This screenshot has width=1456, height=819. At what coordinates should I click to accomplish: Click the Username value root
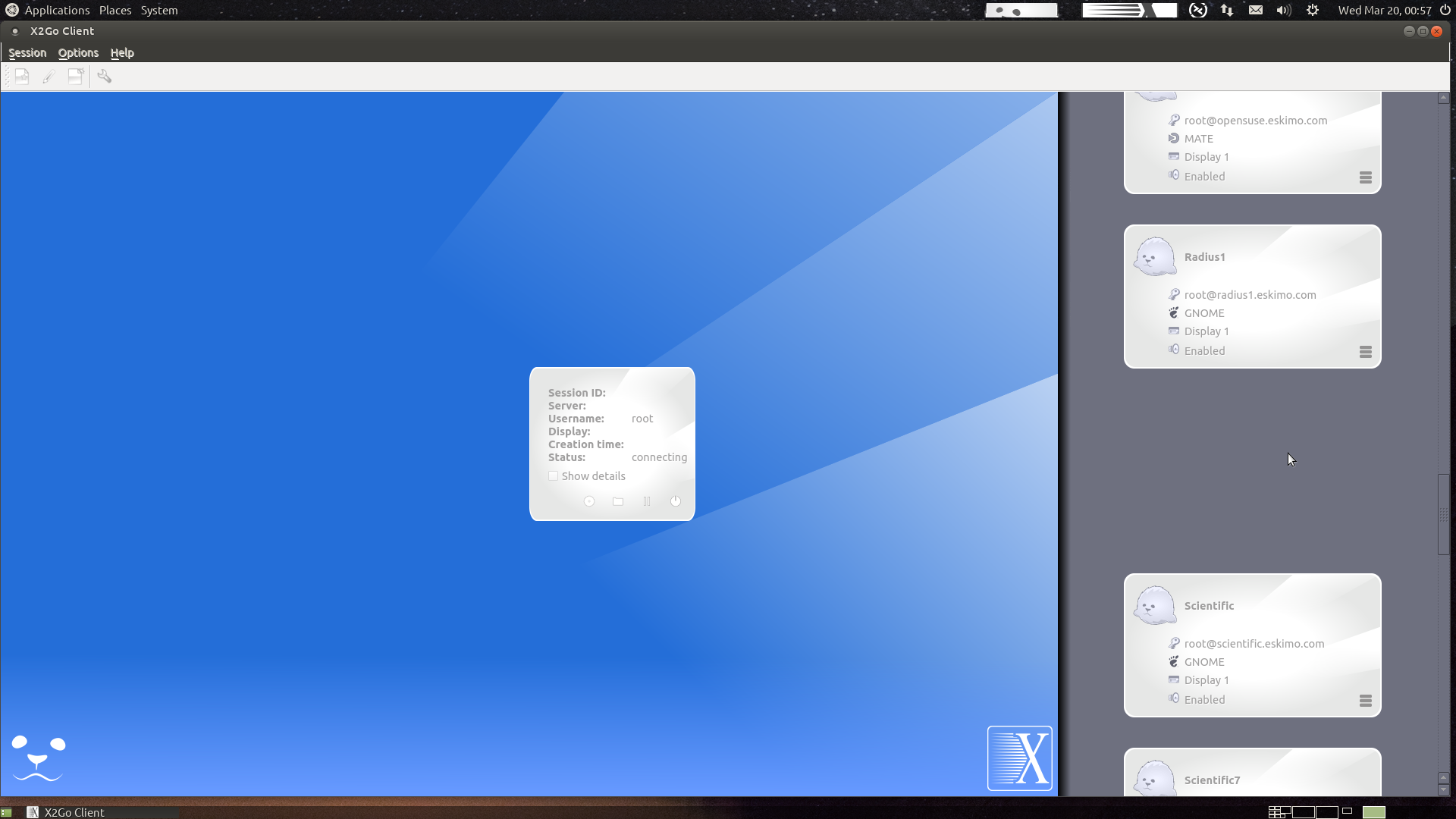pyautogui.click(x=642, y=419)
